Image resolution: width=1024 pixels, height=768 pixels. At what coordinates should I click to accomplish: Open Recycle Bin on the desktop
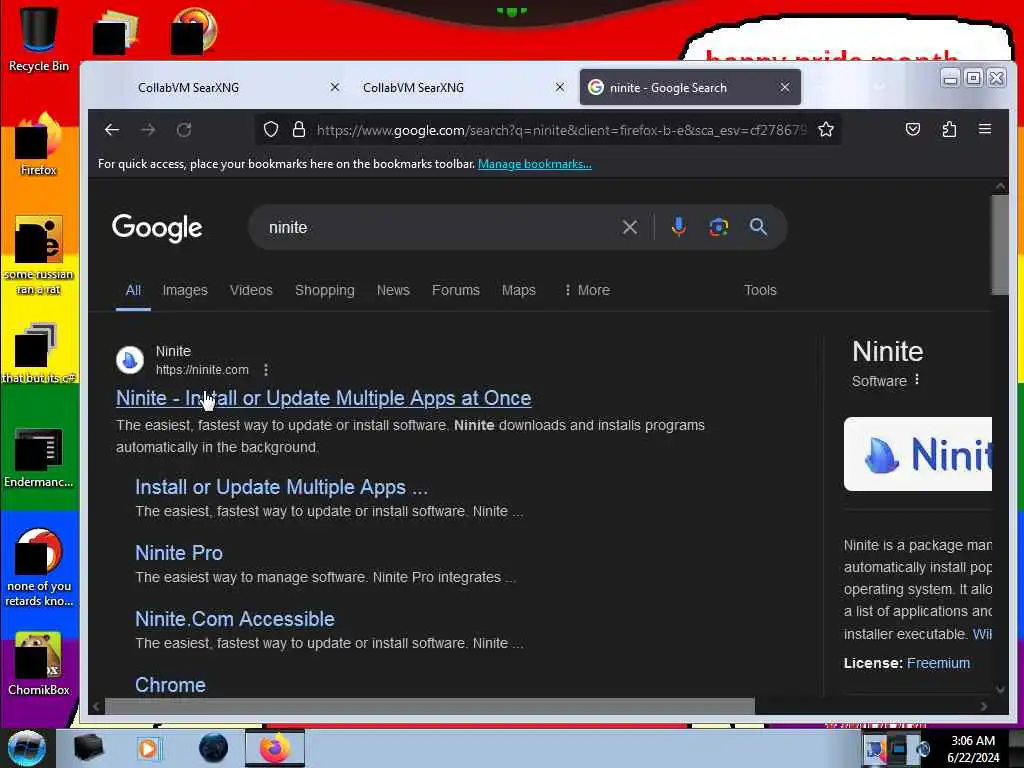(39, 39)
